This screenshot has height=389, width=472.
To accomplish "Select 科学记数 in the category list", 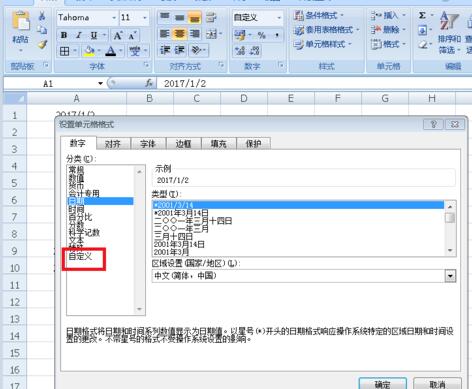I will pyautogui.click(x=84, y=232).
